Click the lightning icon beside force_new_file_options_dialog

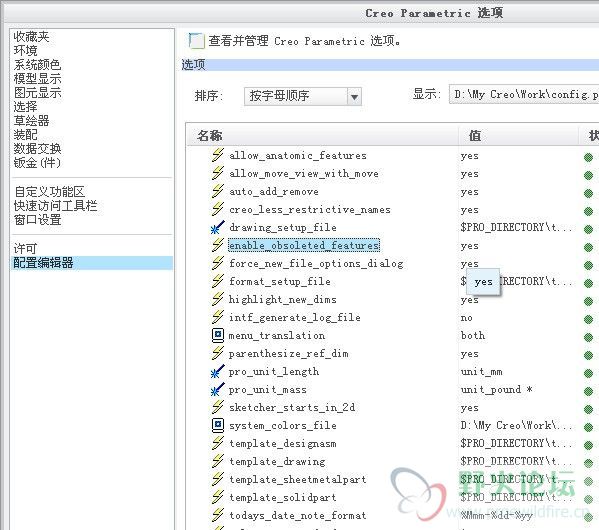point(218,263)
